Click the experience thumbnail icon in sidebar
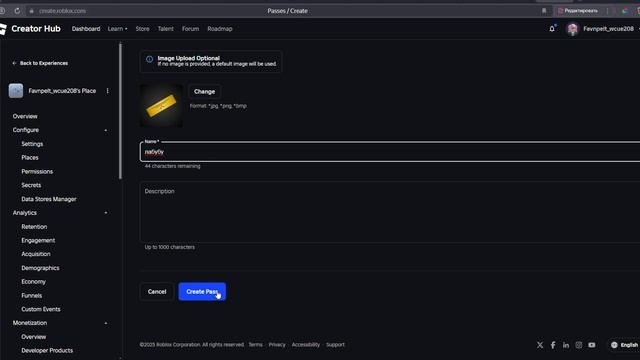The height and width of the screenshot is (360, 640). (16, 91)
